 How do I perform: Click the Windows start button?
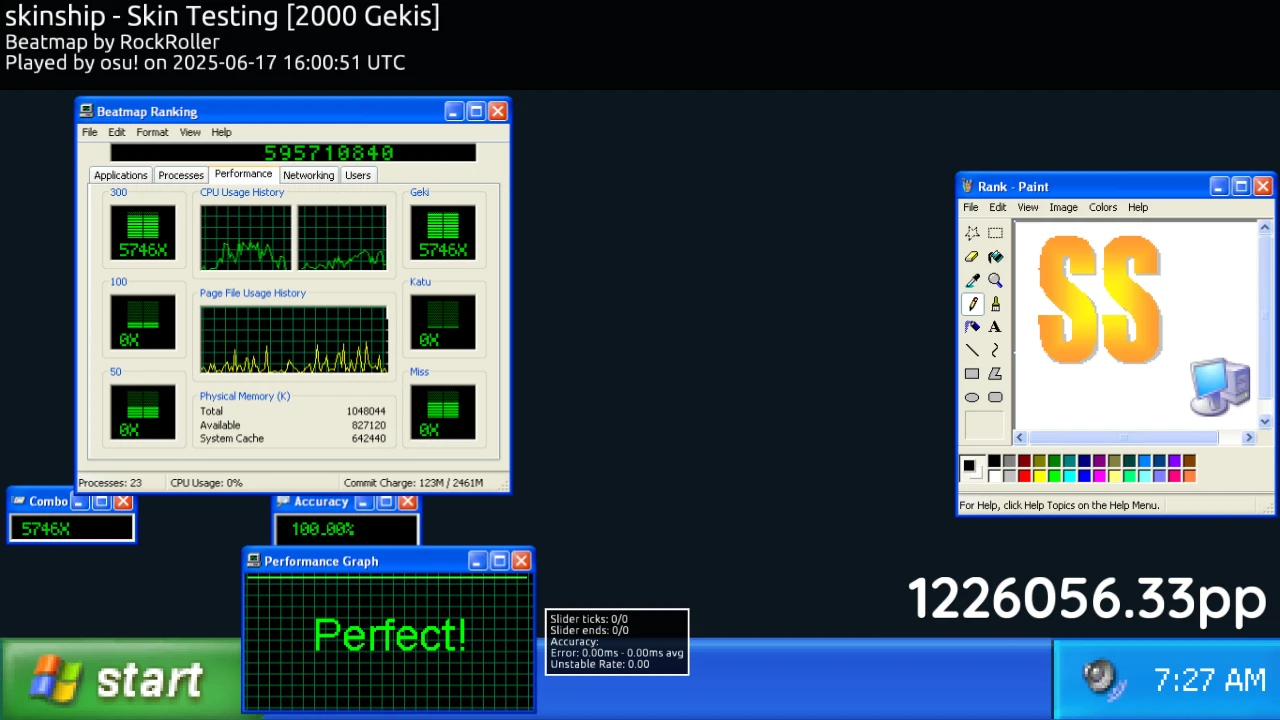pos(120,680)
